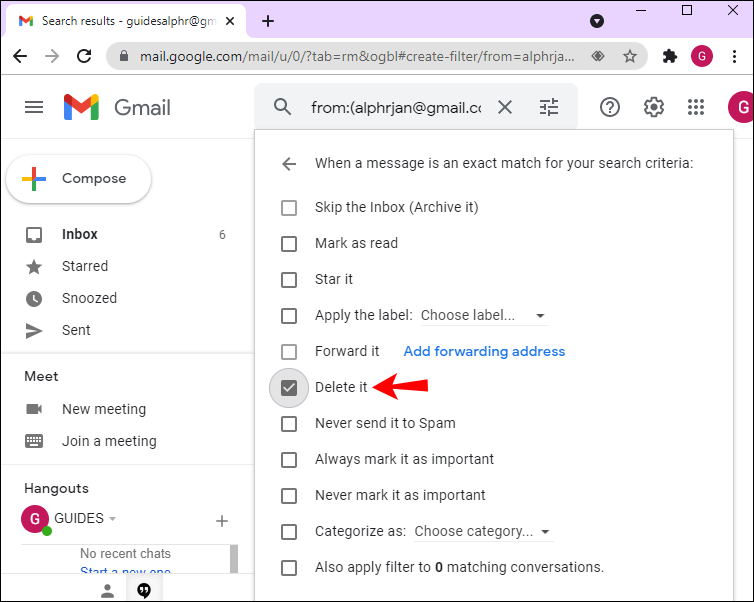The image size is (754, 602).
Task: Check Always mark it as important
Action: [289, 460]
